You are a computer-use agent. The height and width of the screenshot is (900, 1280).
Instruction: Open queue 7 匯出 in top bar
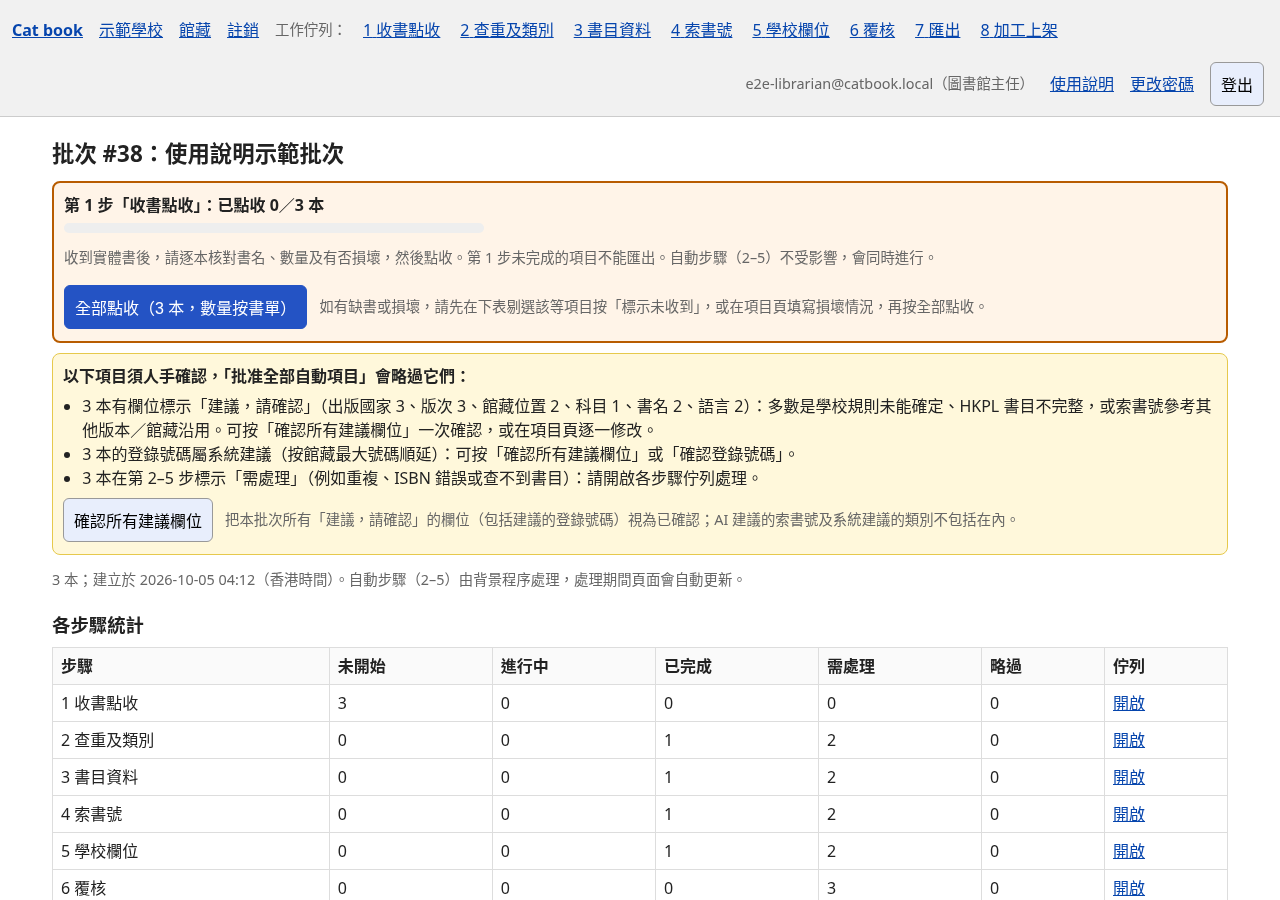click(x=938, y=30)
